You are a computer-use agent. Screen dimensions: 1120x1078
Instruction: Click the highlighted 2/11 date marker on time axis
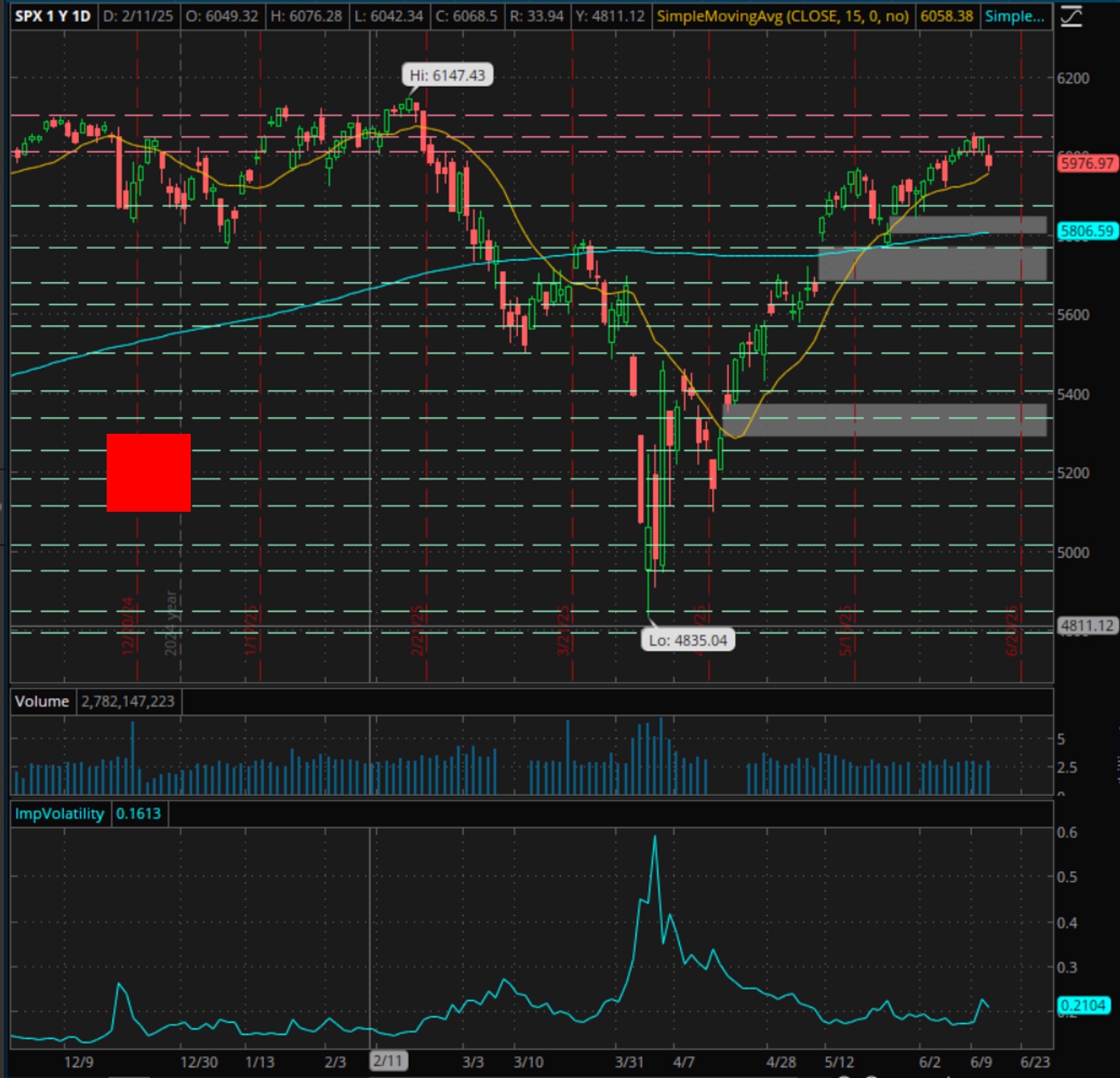(x=388, y=1061)
